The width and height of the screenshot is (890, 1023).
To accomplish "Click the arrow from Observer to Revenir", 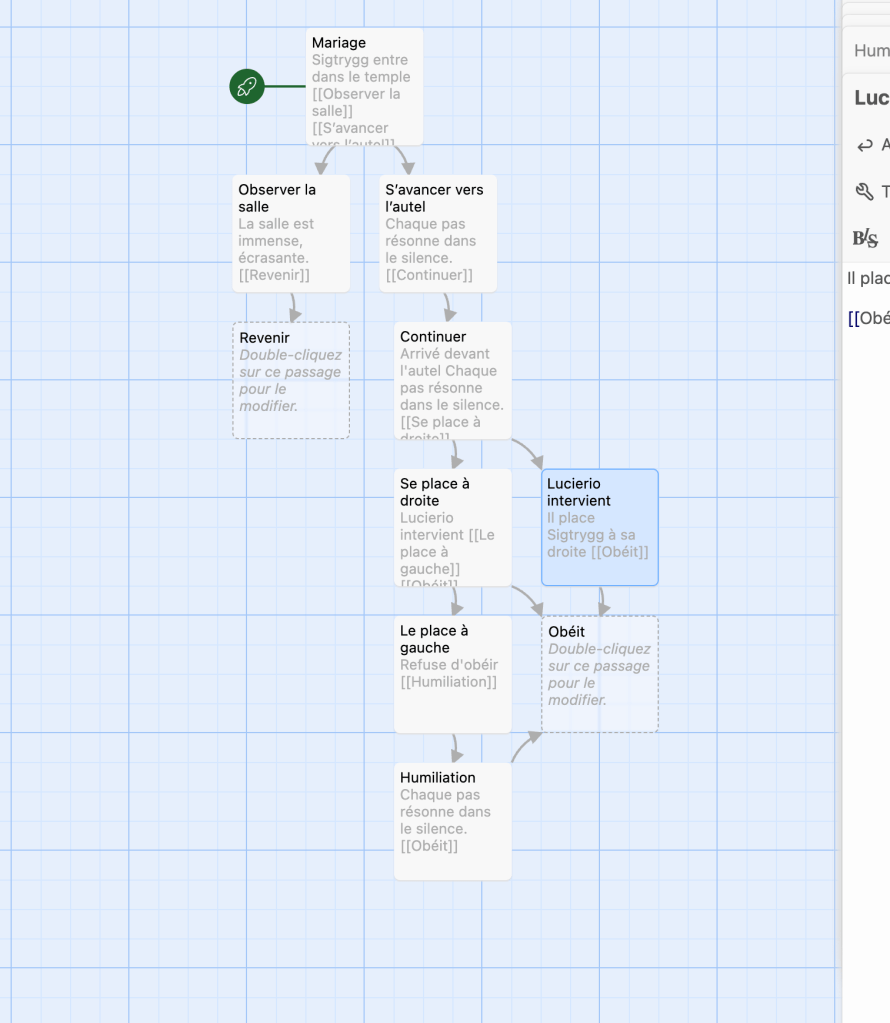I will point(293,307).
